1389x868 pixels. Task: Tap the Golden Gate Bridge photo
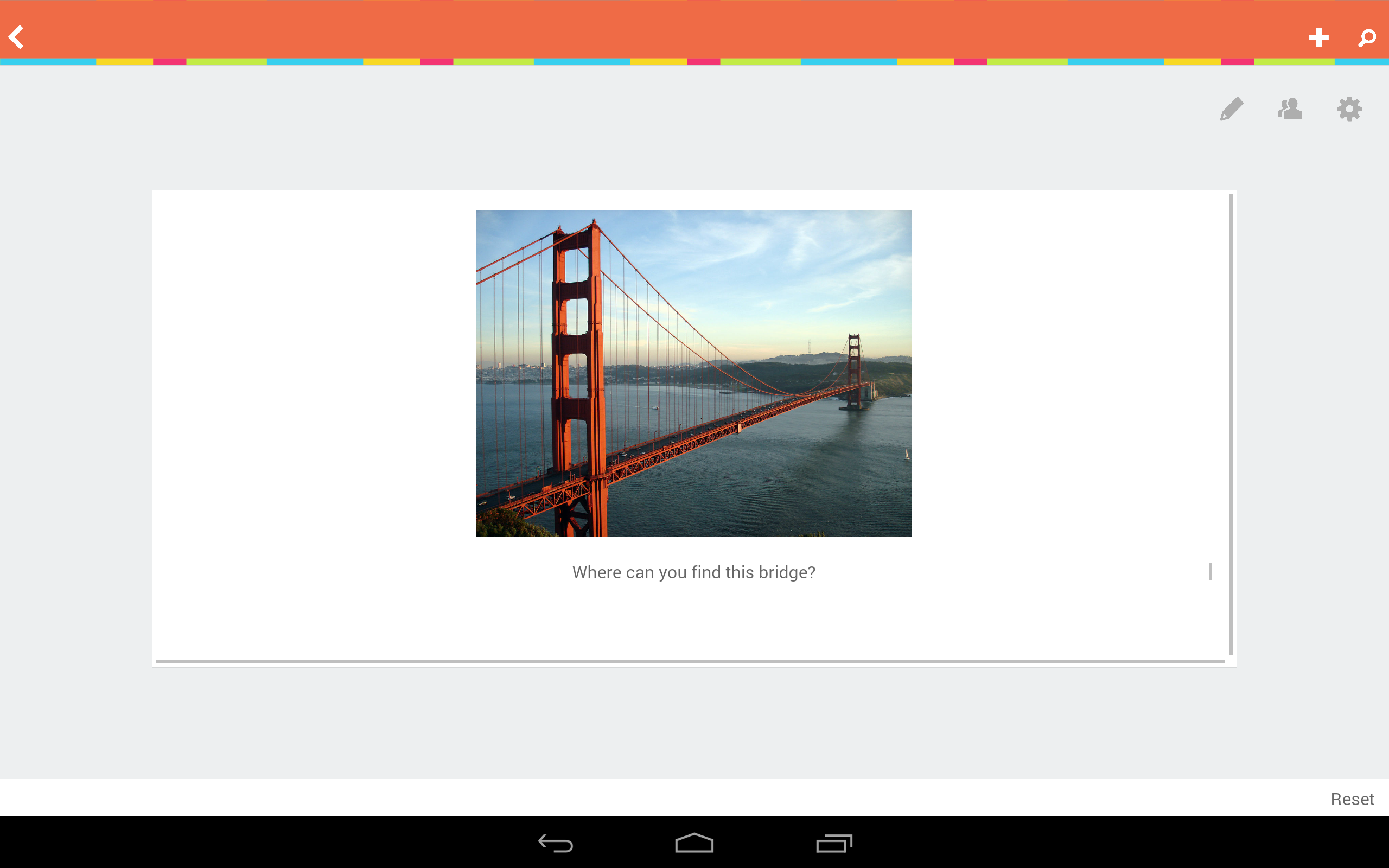click(x=693, y=373)
